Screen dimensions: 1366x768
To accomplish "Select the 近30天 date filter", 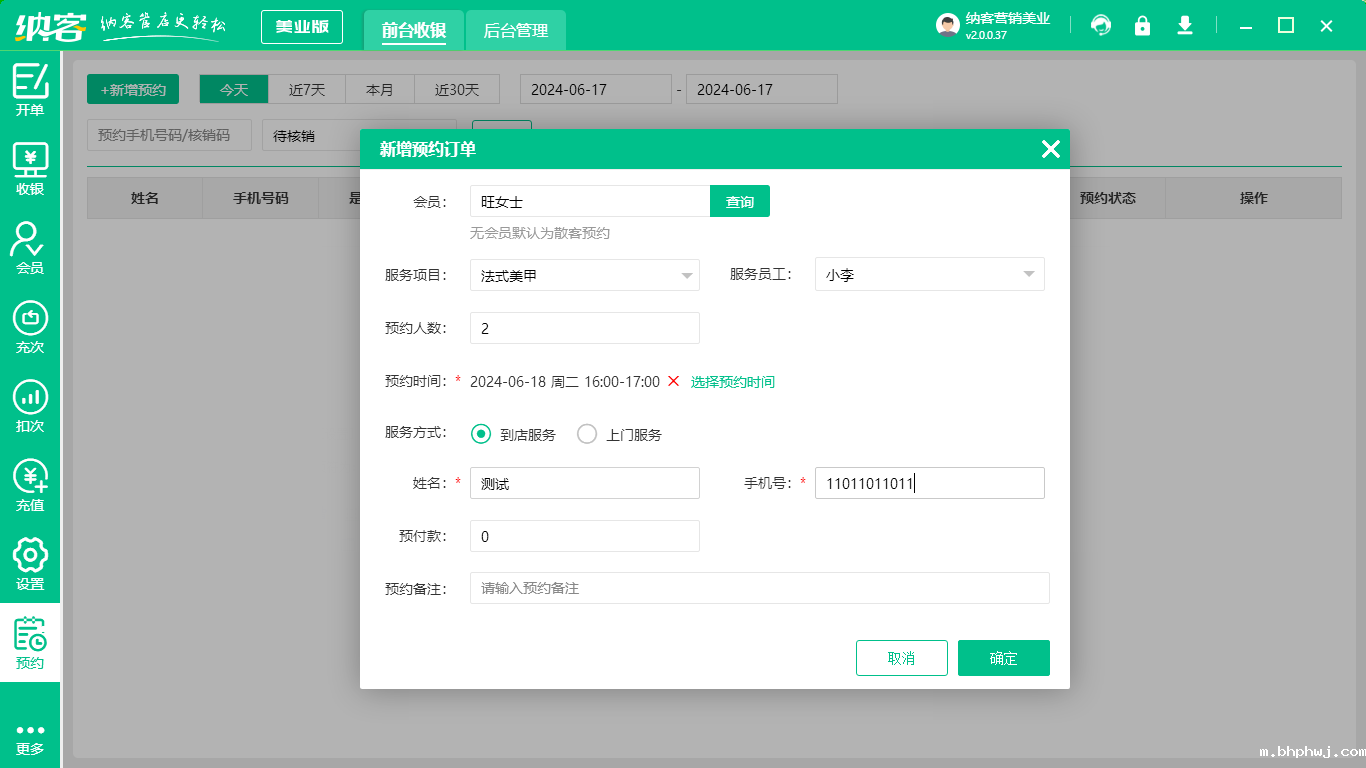I will 457,89.
